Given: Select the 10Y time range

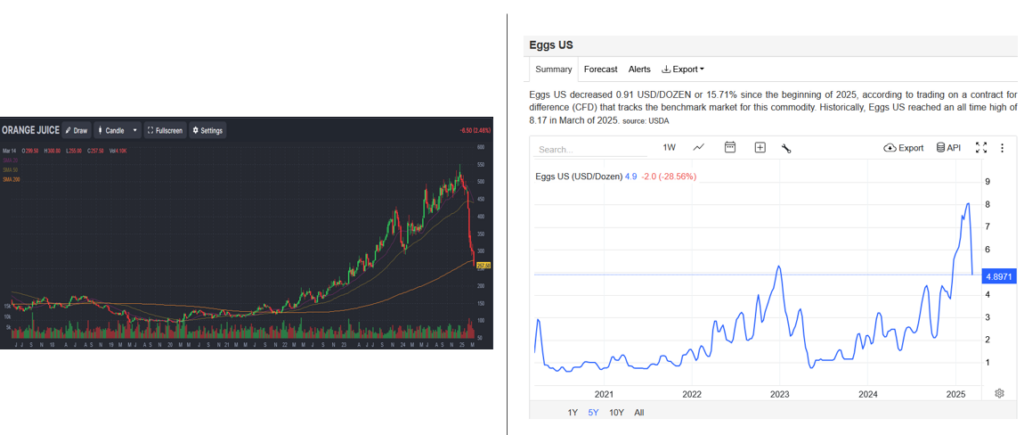Looking at the screenshot, I should 616,412.
